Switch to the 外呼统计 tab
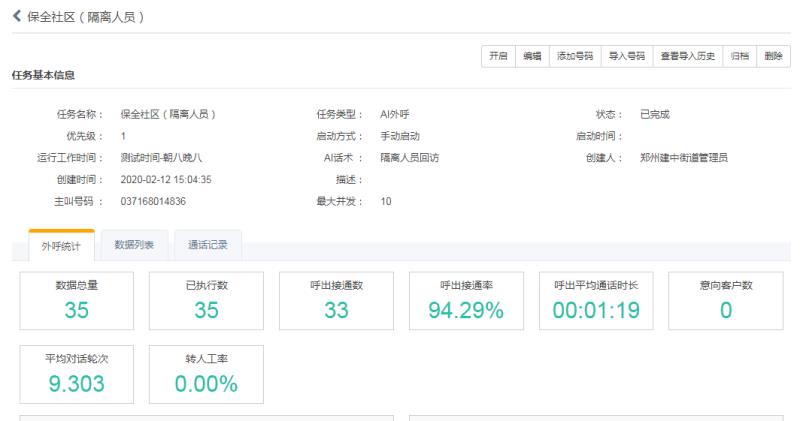Screen dimensions: 800x421 point(61,244)
